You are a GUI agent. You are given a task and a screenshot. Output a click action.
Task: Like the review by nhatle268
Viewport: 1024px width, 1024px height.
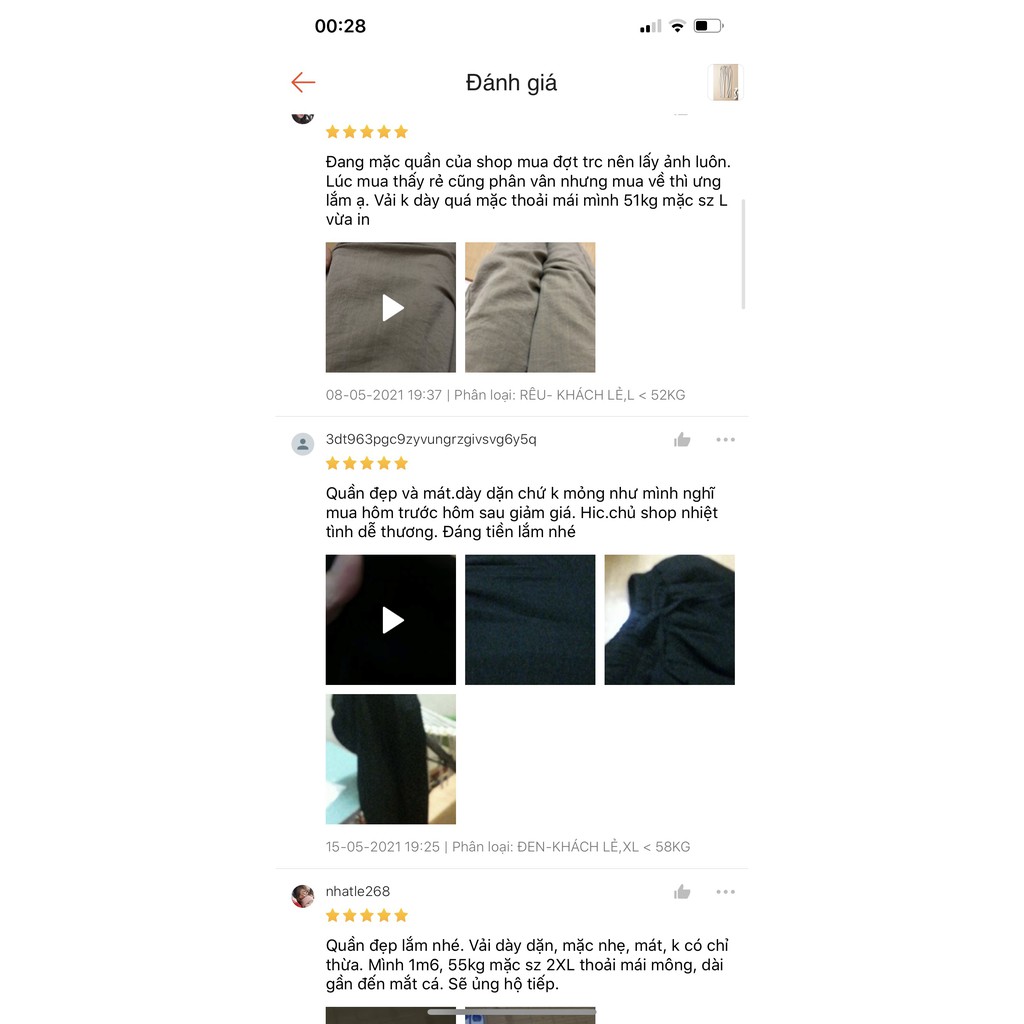(682, 891)
